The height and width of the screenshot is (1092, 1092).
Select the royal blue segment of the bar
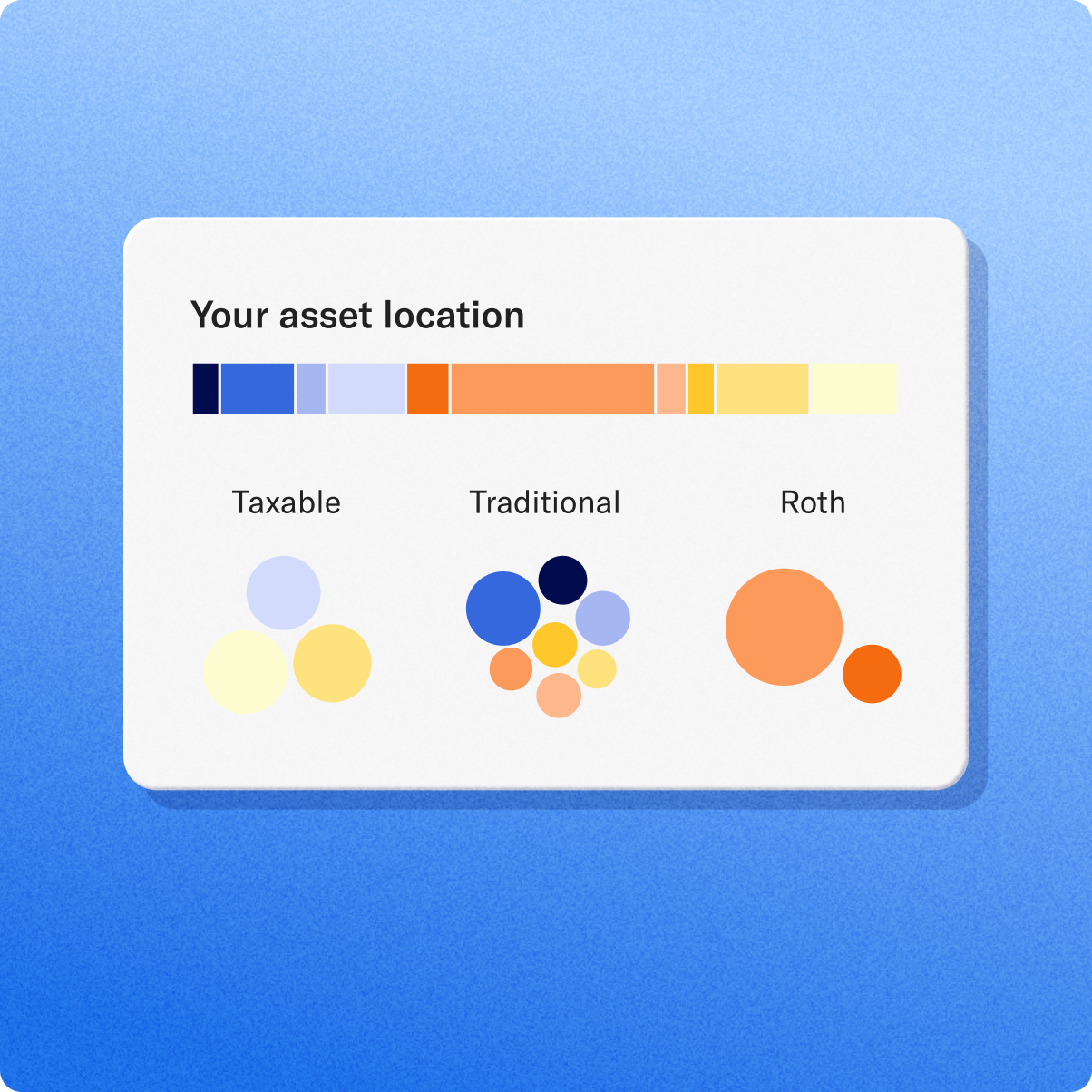(x=258, y=389)
